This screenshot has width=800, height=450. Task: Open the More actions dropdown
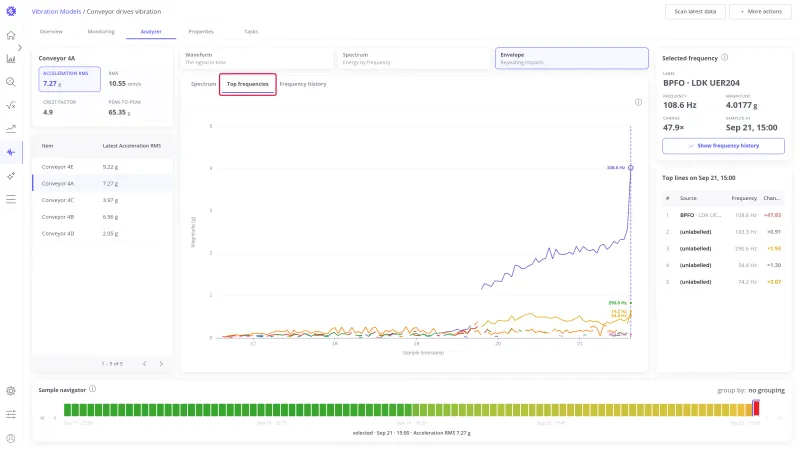pyautogui.click(x=760, y=11)
